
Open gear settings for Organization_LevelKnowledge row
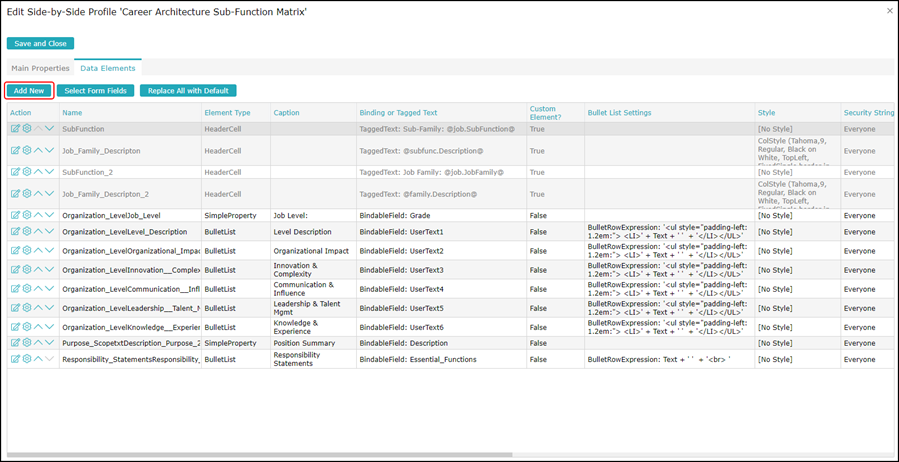coord(27,327)
